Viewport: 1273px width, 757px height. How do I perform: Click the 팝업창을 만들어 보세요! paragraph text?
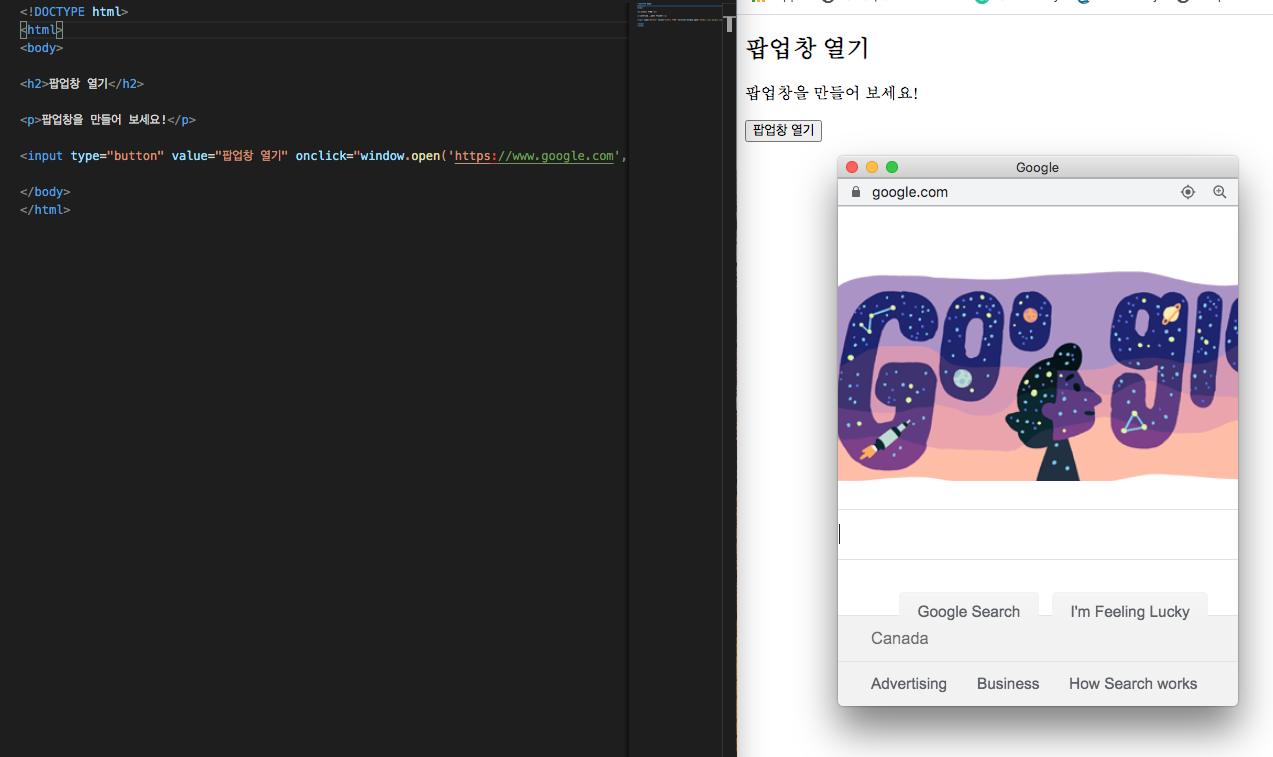832,93
